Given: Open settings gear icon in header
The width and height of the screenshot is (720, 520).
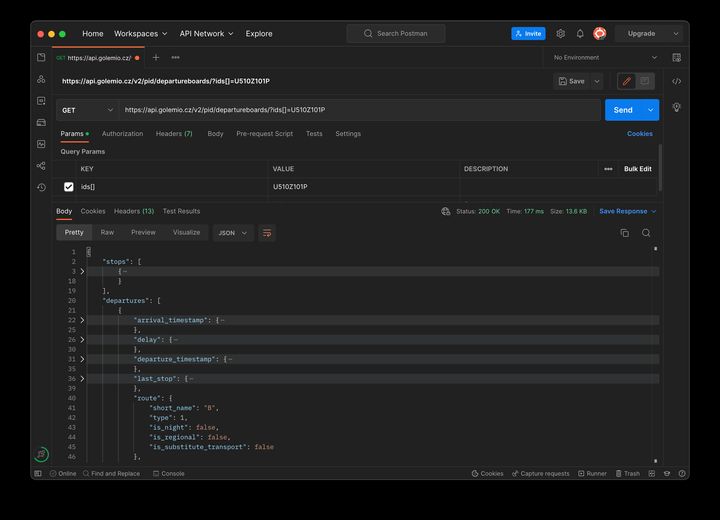Looking at the screenshot, I should [x=561, y=34].
